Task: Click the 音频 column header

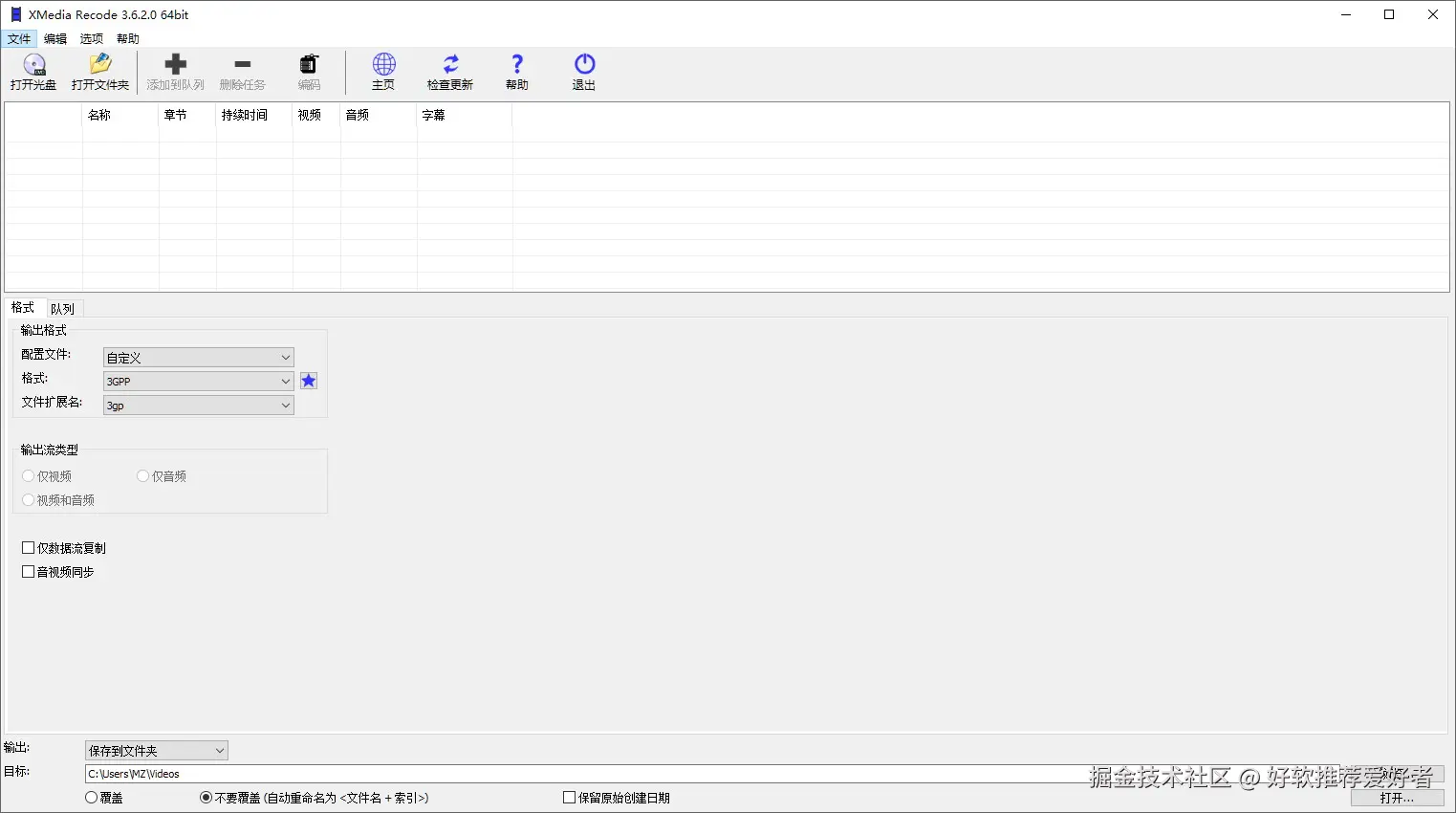Action: (x=379, y=115)
